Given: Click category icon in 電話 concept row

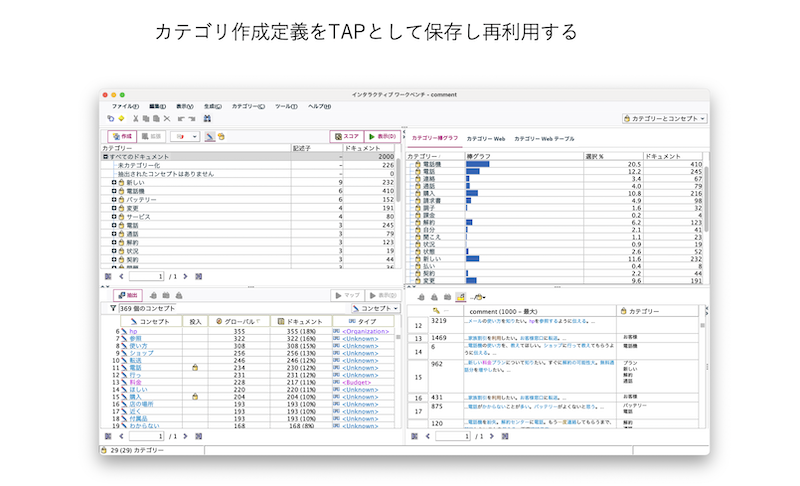Looking at the screenshot, I should pyautogui.click(x=195, y=367).
